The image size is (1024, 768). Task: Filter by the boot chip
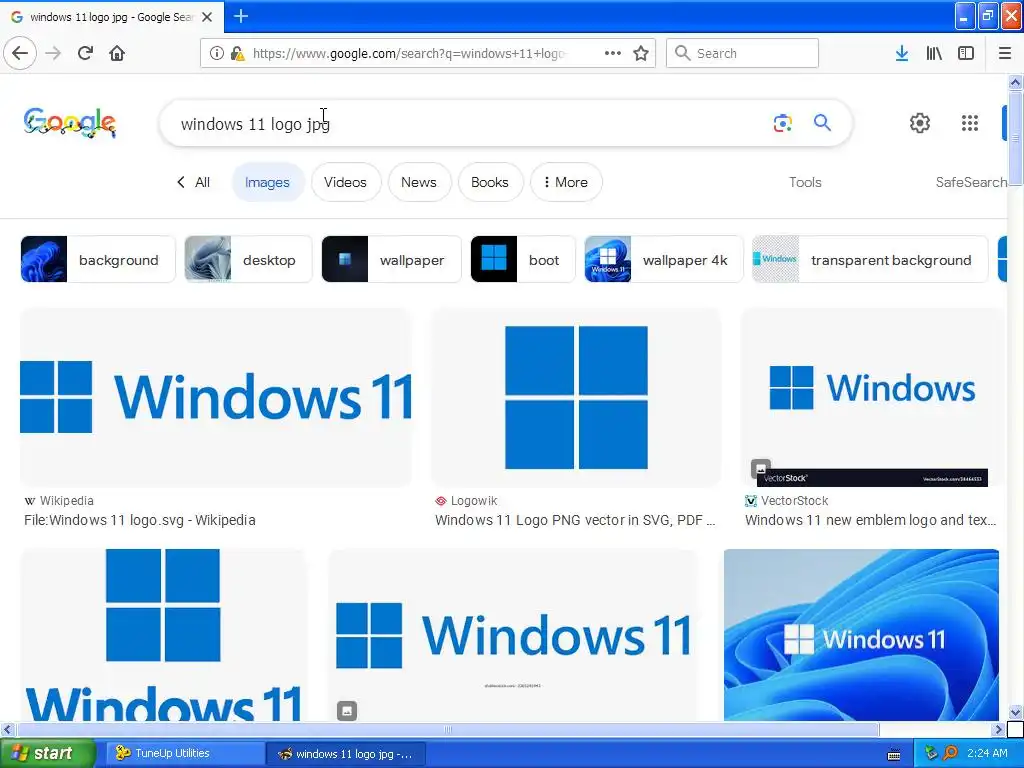point(522,259)
